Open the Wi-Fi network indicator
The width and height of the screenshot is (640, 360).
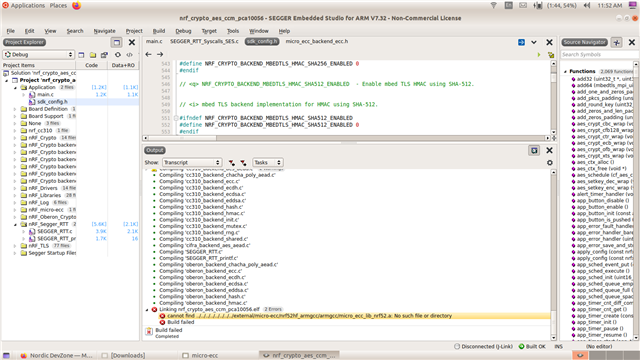pyautogui.click(x=493, y=5)
